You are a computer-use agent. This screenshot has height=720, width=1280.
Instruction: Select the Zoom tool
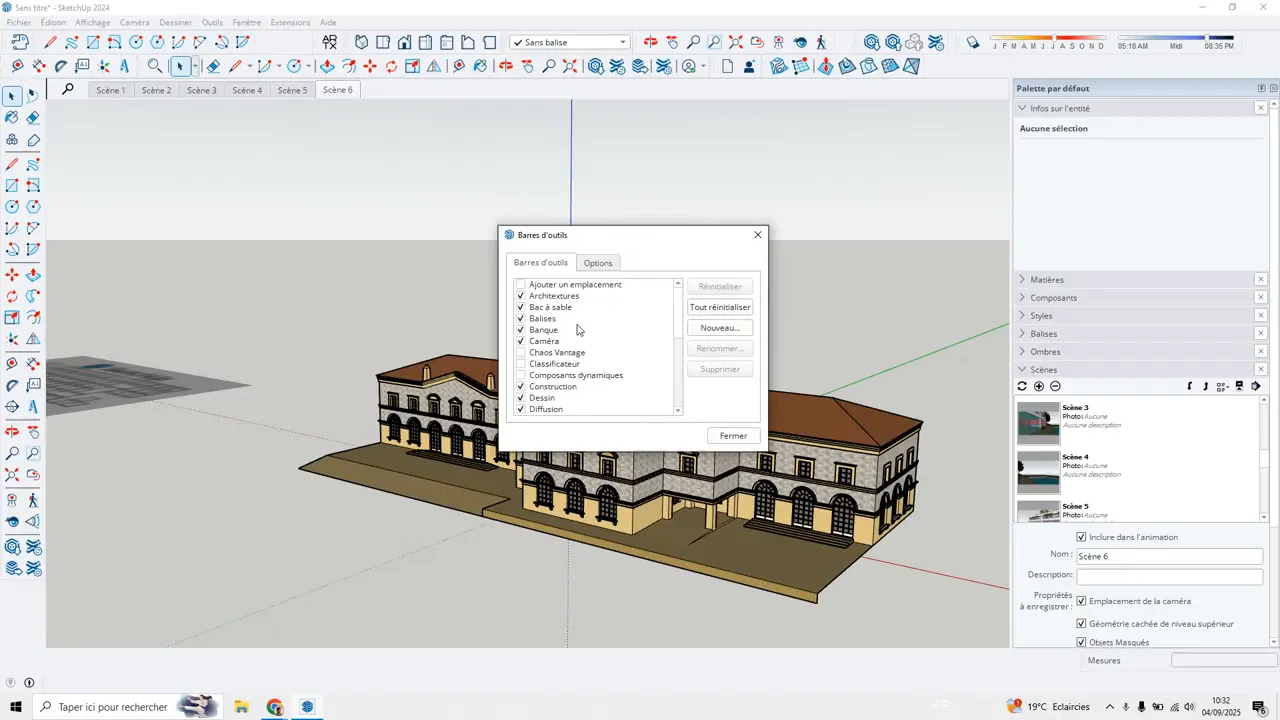click(x=12, y=453)
